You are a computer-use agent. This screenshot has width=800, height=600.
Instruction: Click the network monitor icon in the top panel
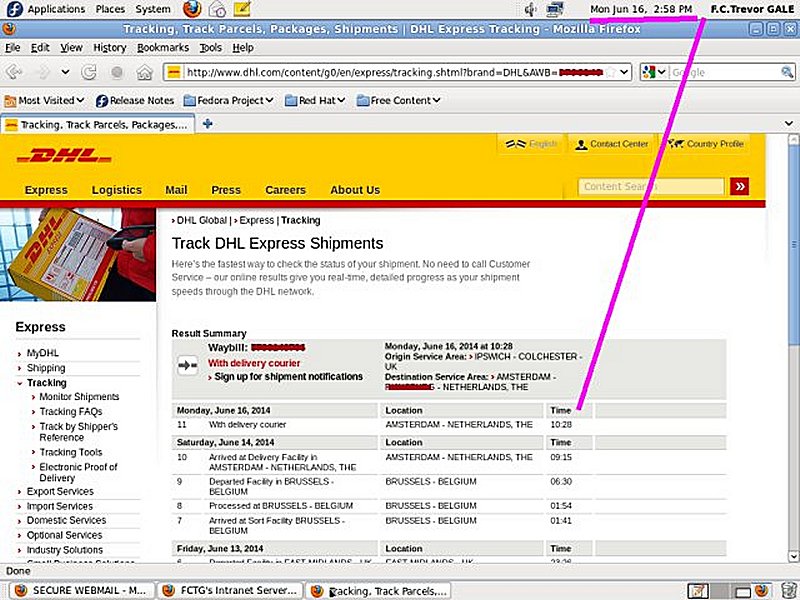click(555, 9)
